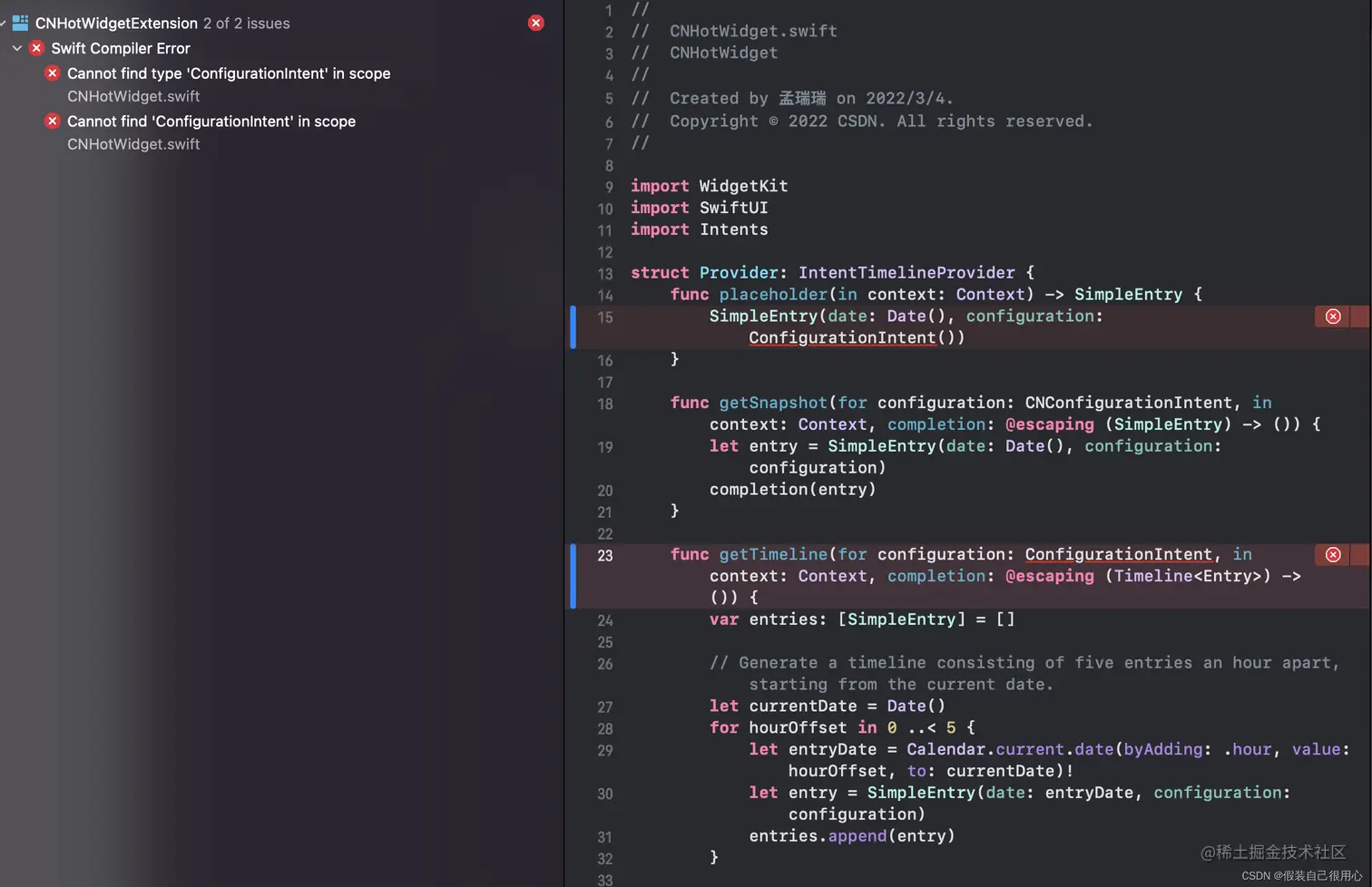
Task: Click the error icon beside Swift Compiler Error
Action: pyautogui.click(x=36, y=48)
